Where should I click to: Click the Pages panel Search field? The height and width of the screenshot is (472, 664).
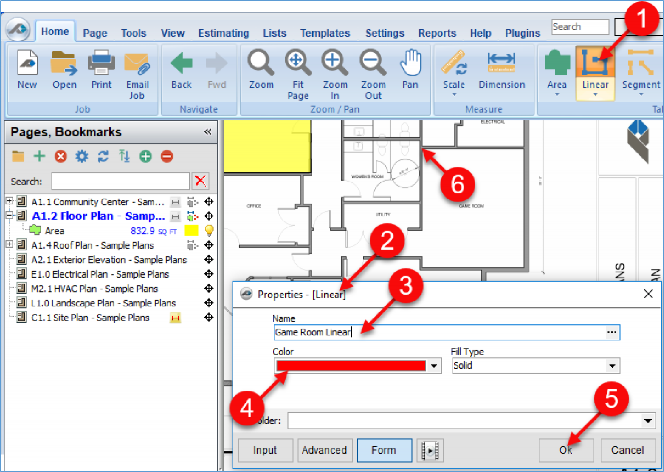pos(120,181)
